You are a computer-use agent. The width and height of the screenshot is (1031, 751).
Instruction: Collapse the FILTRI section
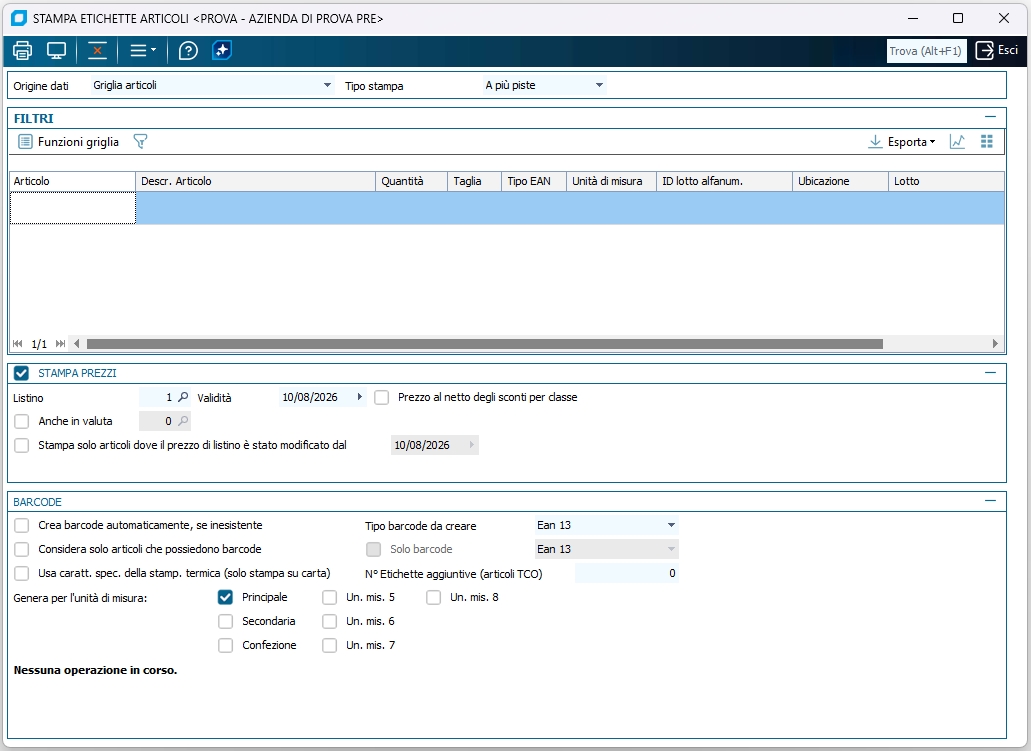click(x=990, y=117)
